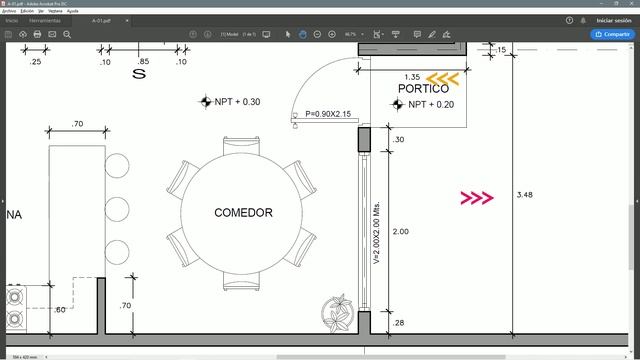
Task: Add a comment with the speech bubble icon
Action: coord(417,35)
